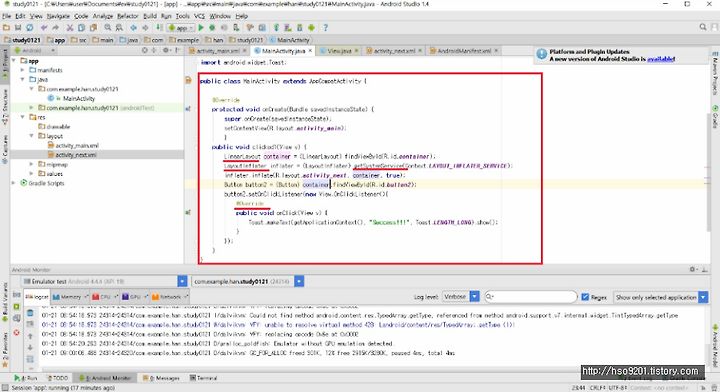
Task: Click the Synchronize toolbar icon
Action: [x=29, y=28]
